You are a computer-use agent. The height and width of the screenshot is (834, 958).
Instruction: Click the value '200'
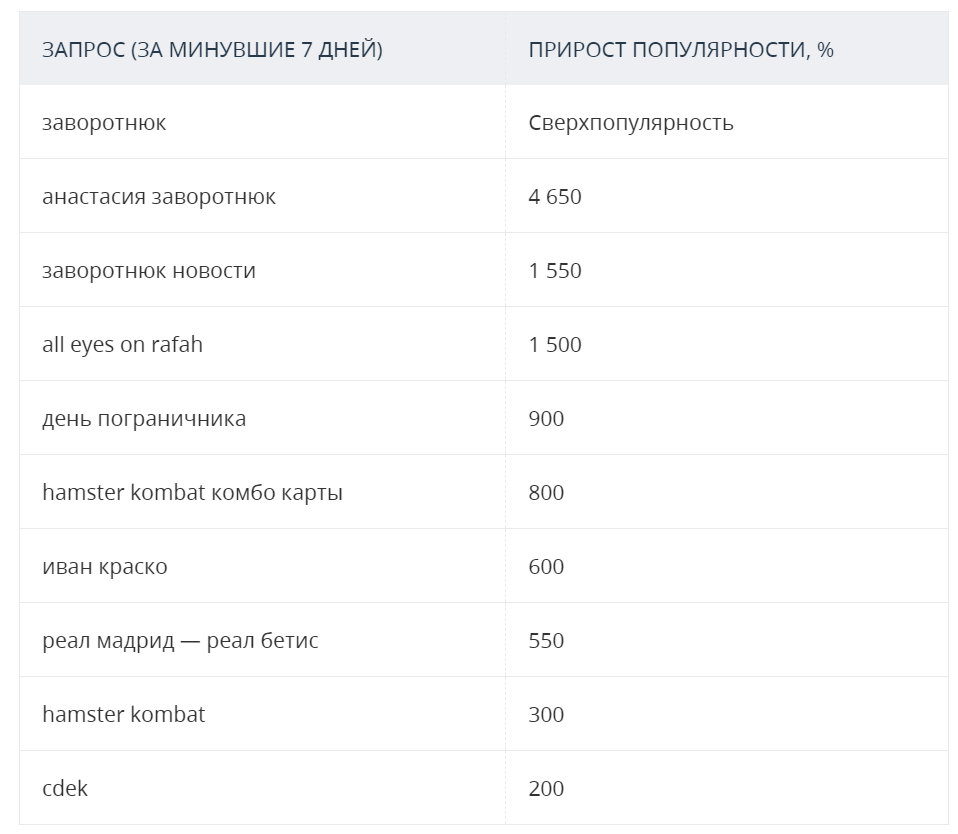(546, 788)
